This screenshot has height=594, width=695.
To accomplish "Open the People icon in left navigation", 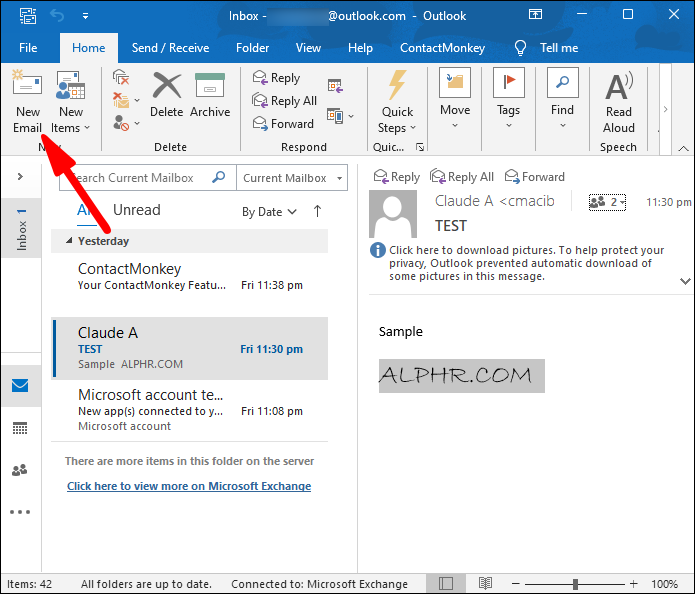I will pos(20,469).
